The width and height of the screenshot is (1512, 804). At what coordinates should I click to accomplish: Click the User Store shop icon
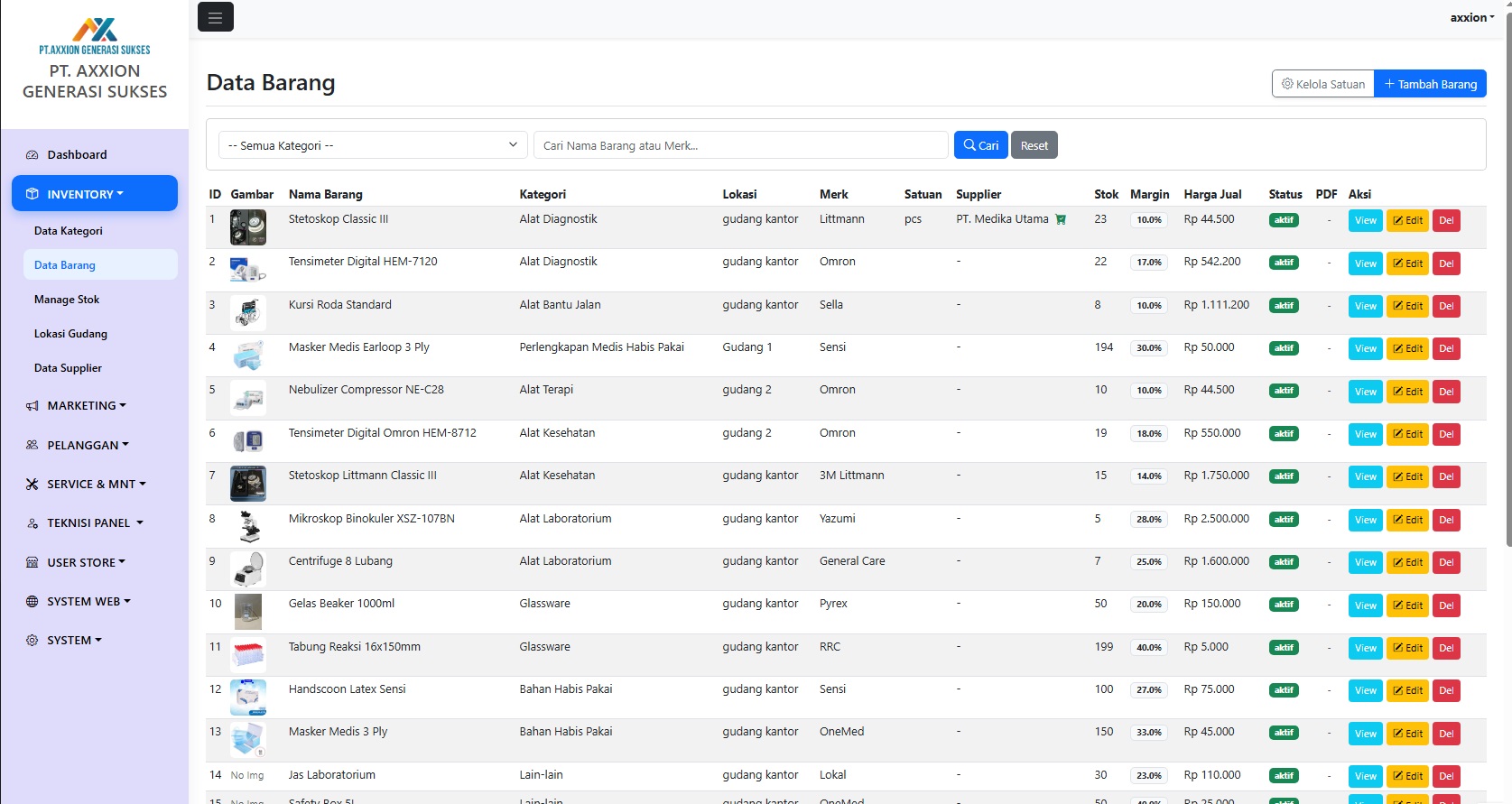(x=32, y=562)
